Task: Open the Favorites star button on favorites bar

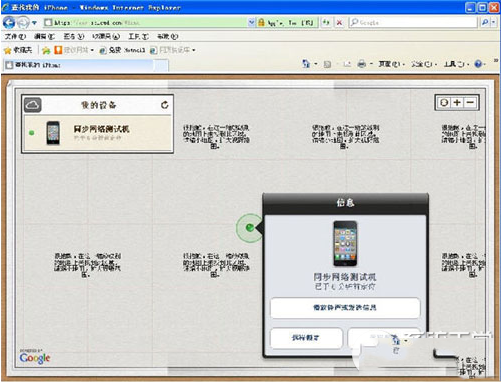Action: 18,50
